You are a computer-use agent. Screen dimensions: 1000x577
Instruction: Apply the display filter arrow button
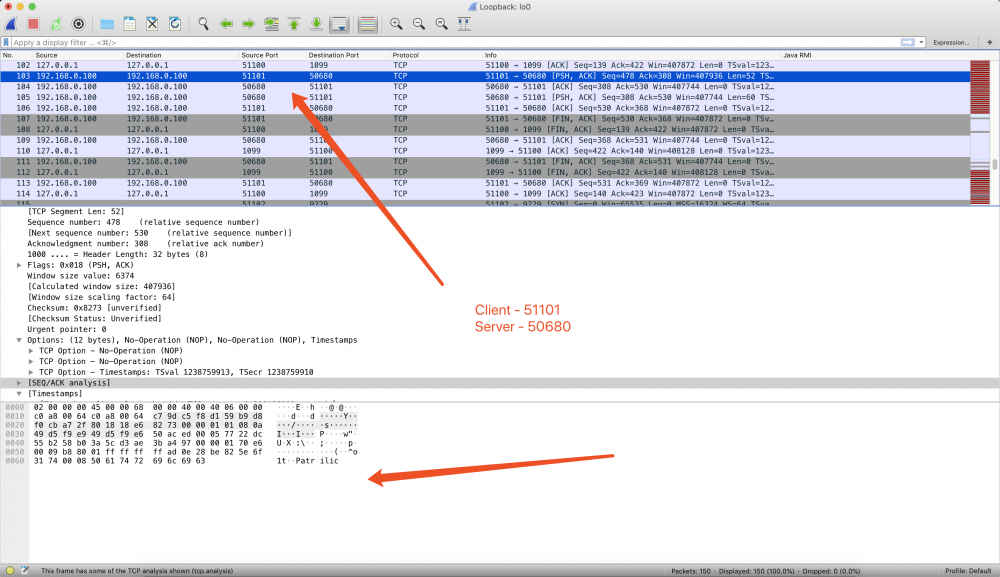pos(907,43)
